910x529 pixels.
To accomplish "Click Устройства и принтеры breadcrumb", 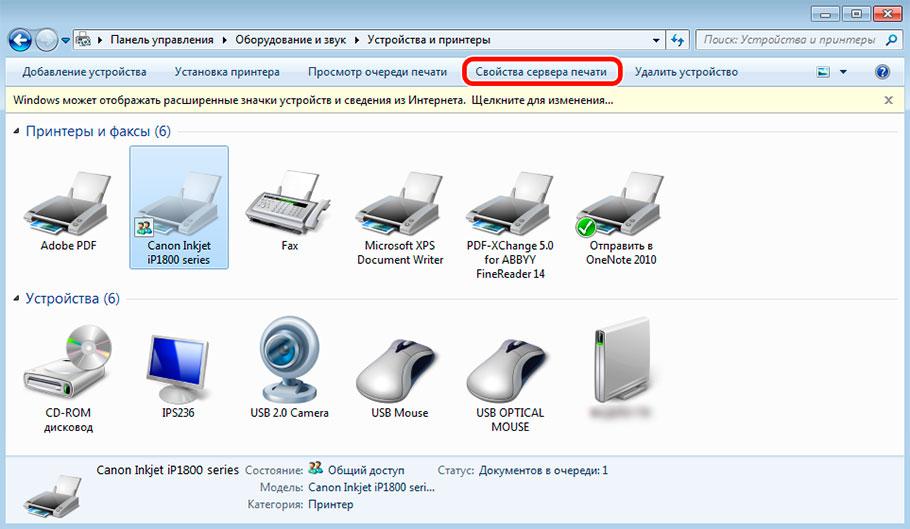I will click(x=429, y=40).
